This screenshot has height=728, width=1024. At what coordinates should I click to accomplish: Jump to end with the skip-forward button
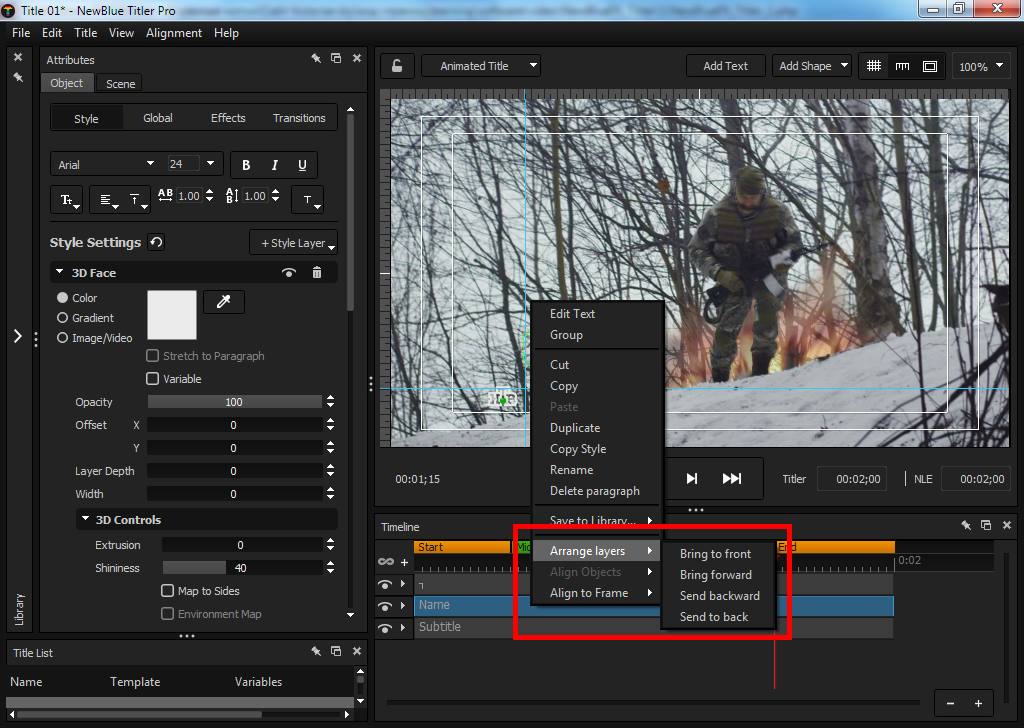[732, 479]
